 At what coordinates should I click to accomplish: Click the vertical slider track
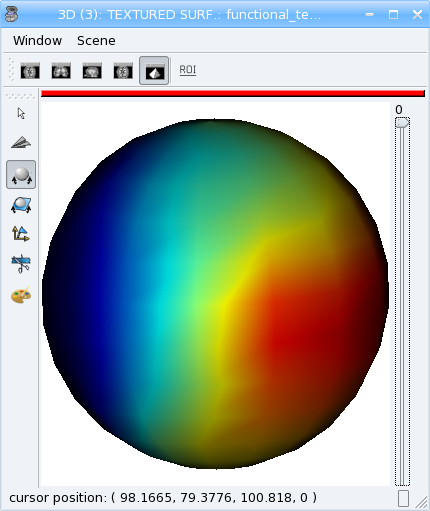click(402, 302)
